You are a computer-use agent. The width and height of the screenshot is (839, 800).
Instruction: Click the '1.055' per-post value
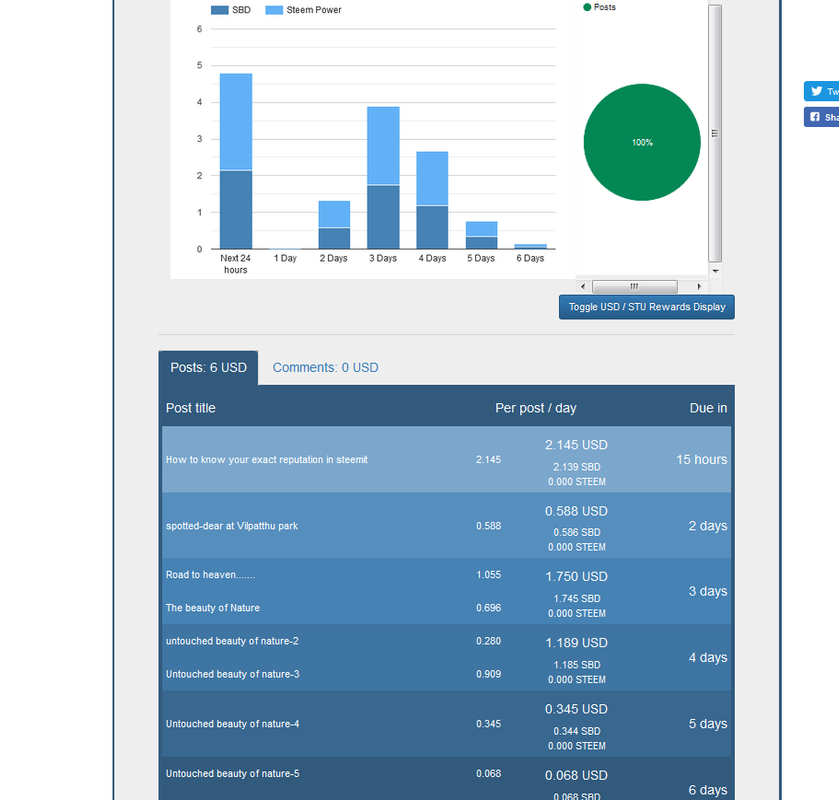click(489, 575)
